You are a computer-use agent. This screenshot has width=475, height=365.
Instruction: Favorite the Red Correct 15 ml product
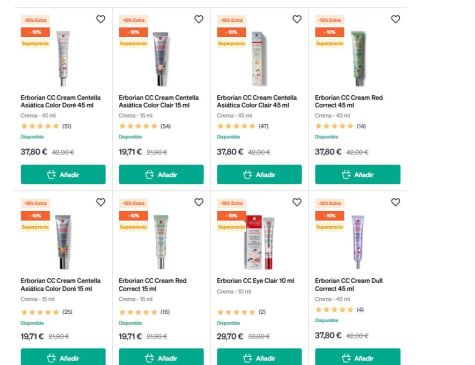click(x=199, y=202)
